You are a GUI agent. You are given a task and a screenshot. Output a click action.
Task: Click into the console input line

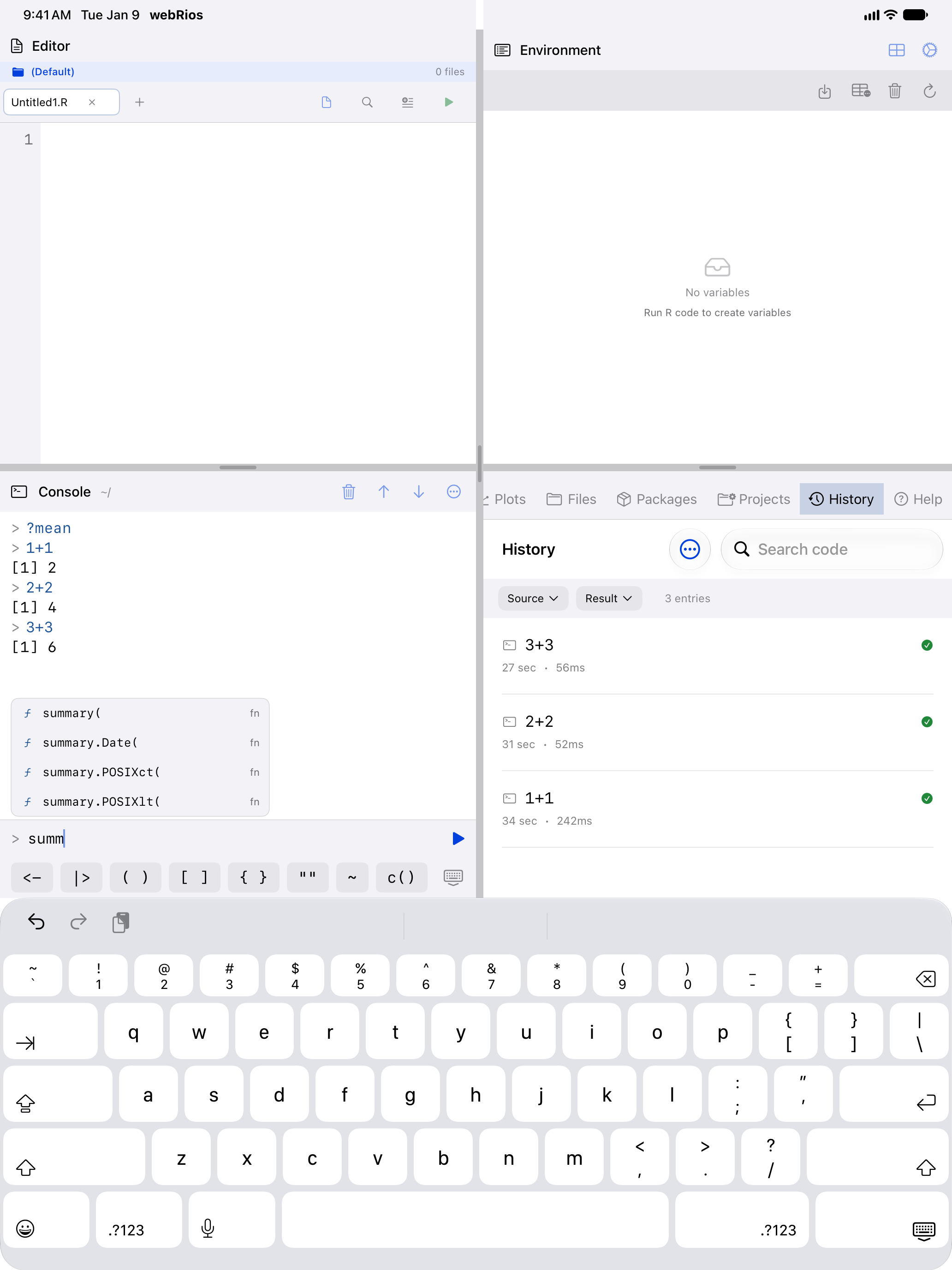tap(235, 838)
